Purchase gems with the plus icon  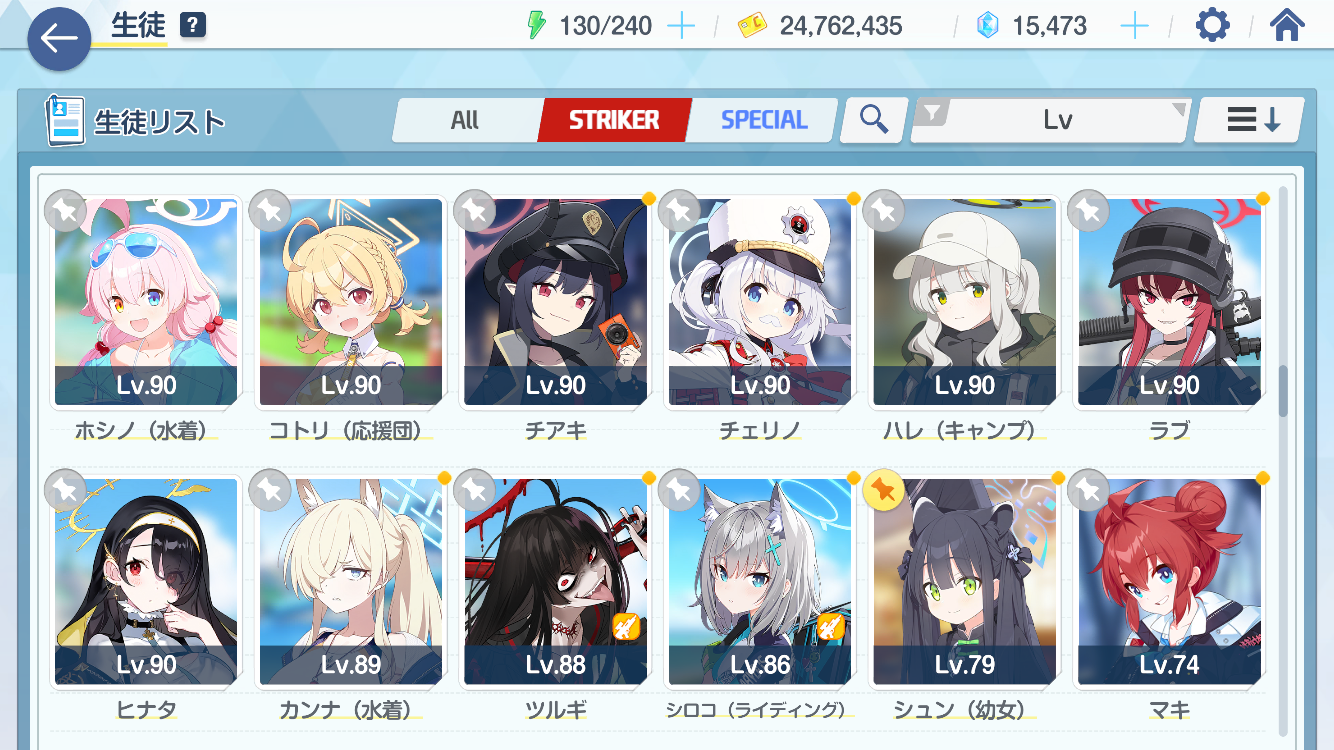point(1134,26)
